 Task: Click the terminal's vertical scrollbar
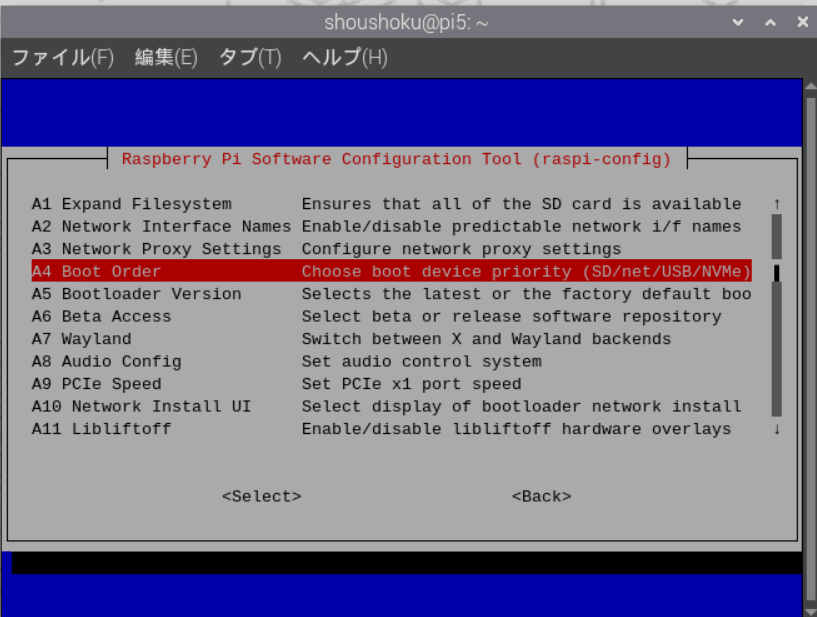coord(809,340)
